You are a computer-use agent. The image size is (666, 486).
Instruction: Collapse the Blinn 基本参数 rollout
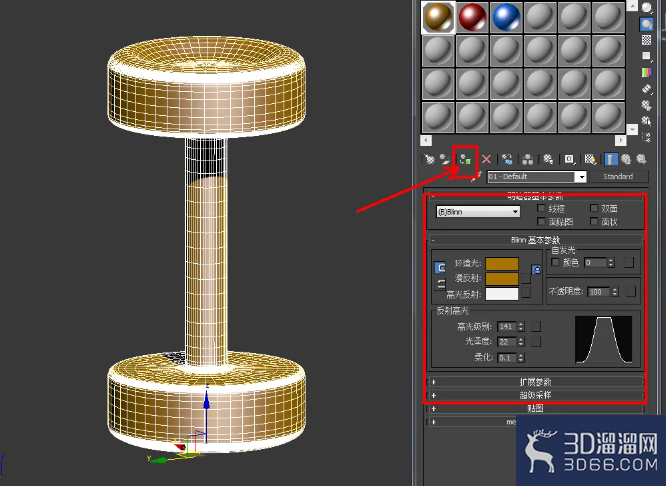tap(535, 240)
